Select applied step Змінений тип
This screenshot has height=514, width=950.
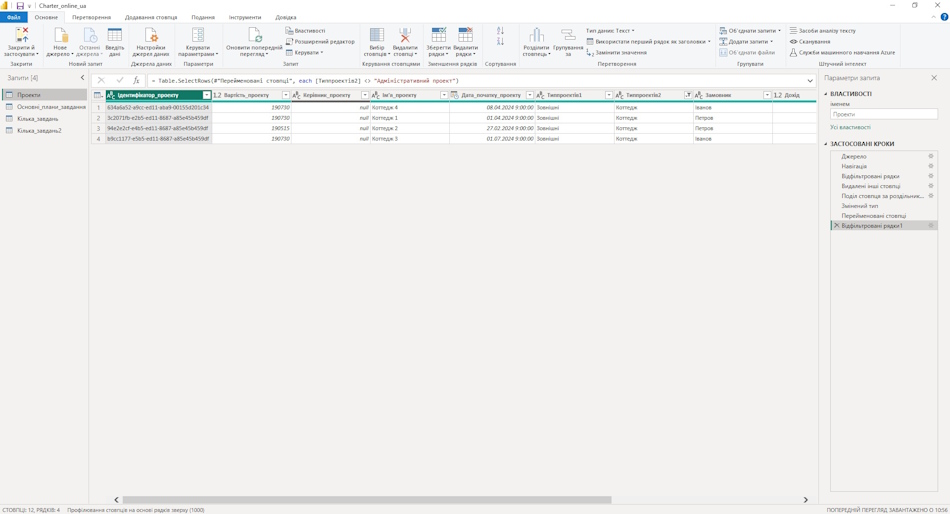(883, 206)
